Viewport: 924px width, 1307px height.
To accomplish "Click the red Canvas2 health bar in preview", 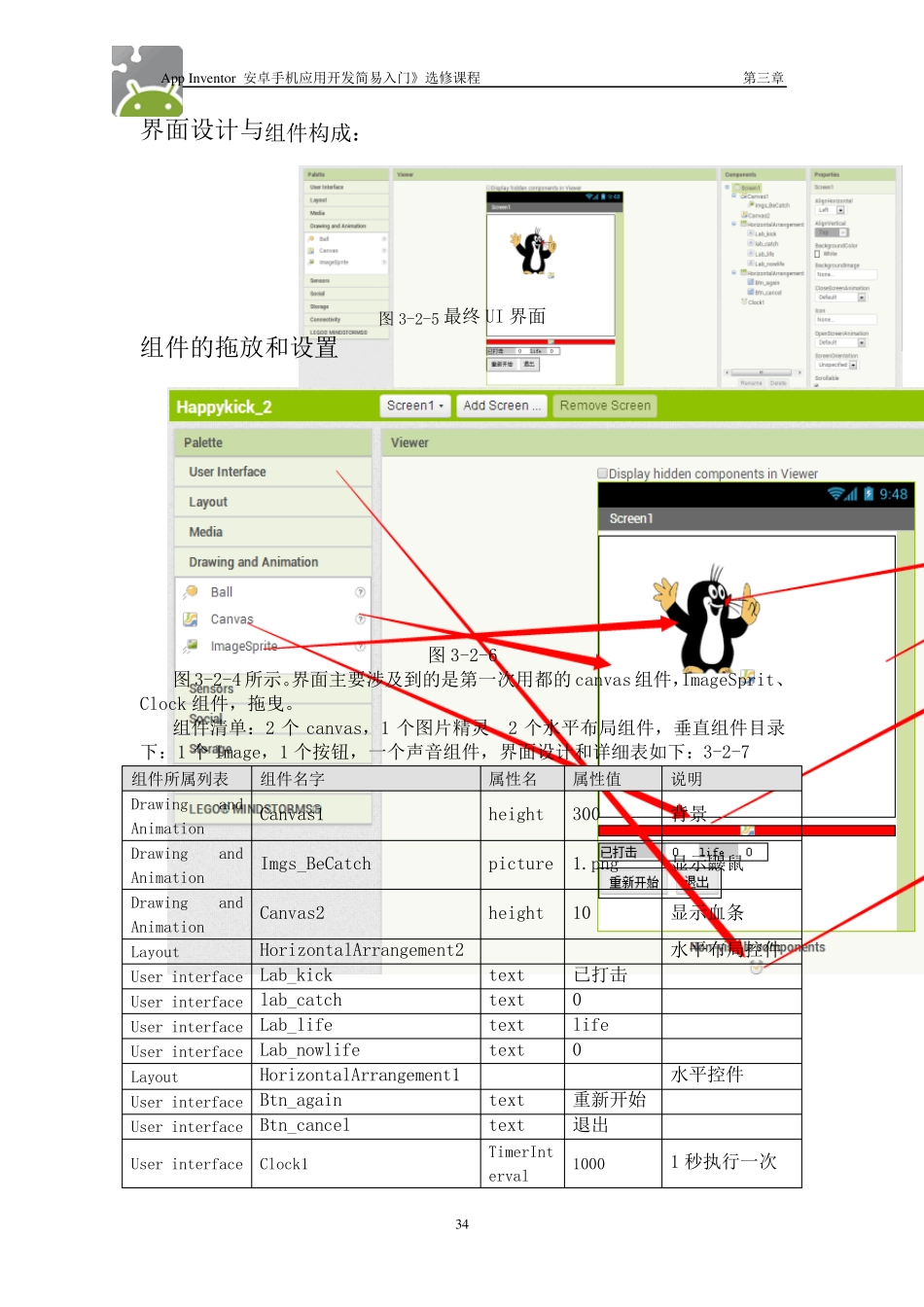I will [746, 830].
